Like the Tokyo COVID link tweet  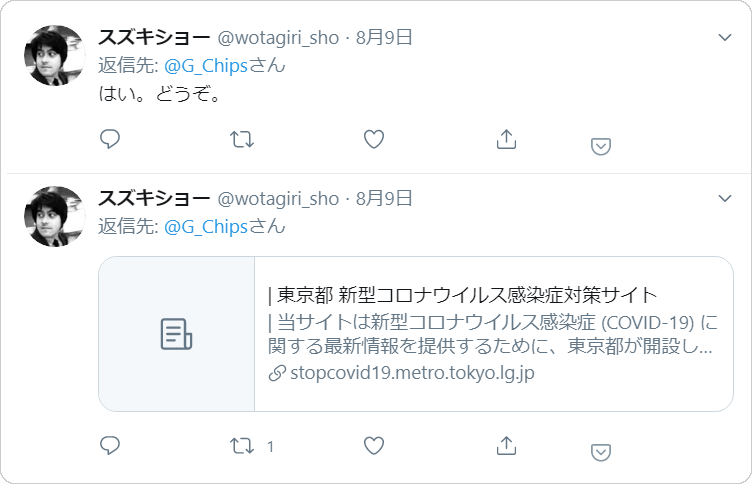374,446
